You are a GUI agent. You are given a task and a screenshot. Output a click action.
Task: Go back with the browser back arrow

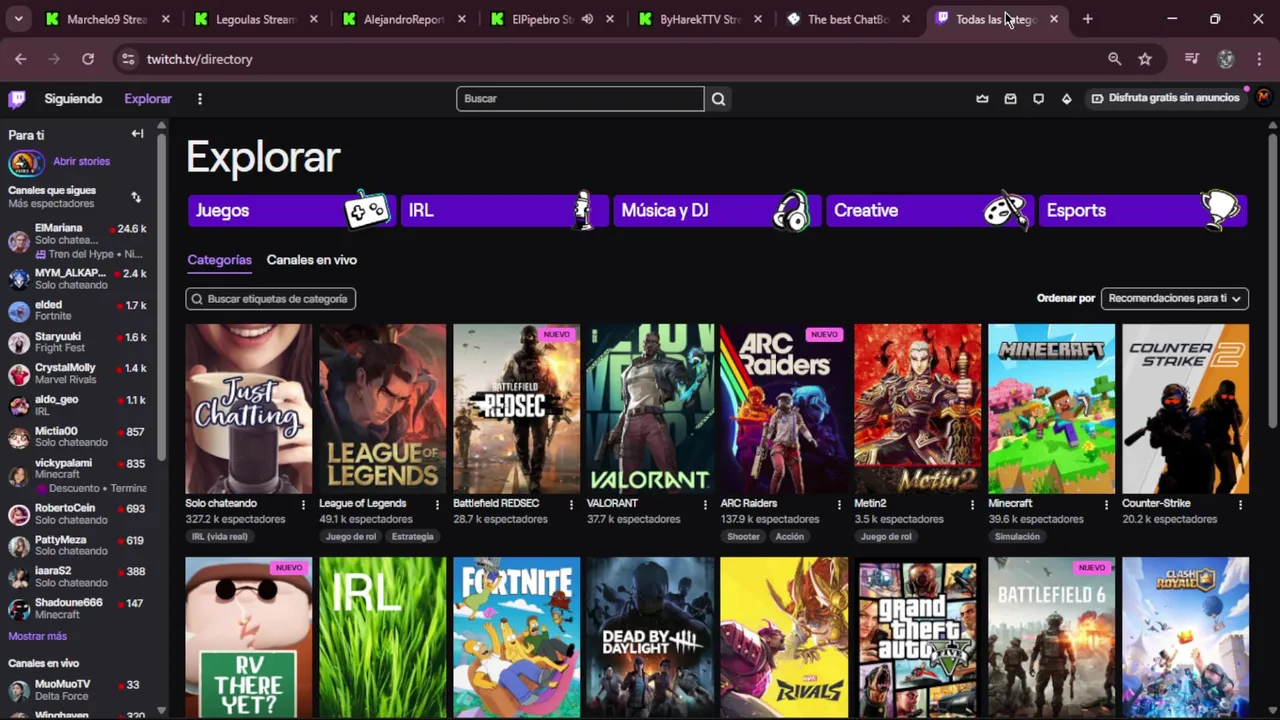coord(20,59)
